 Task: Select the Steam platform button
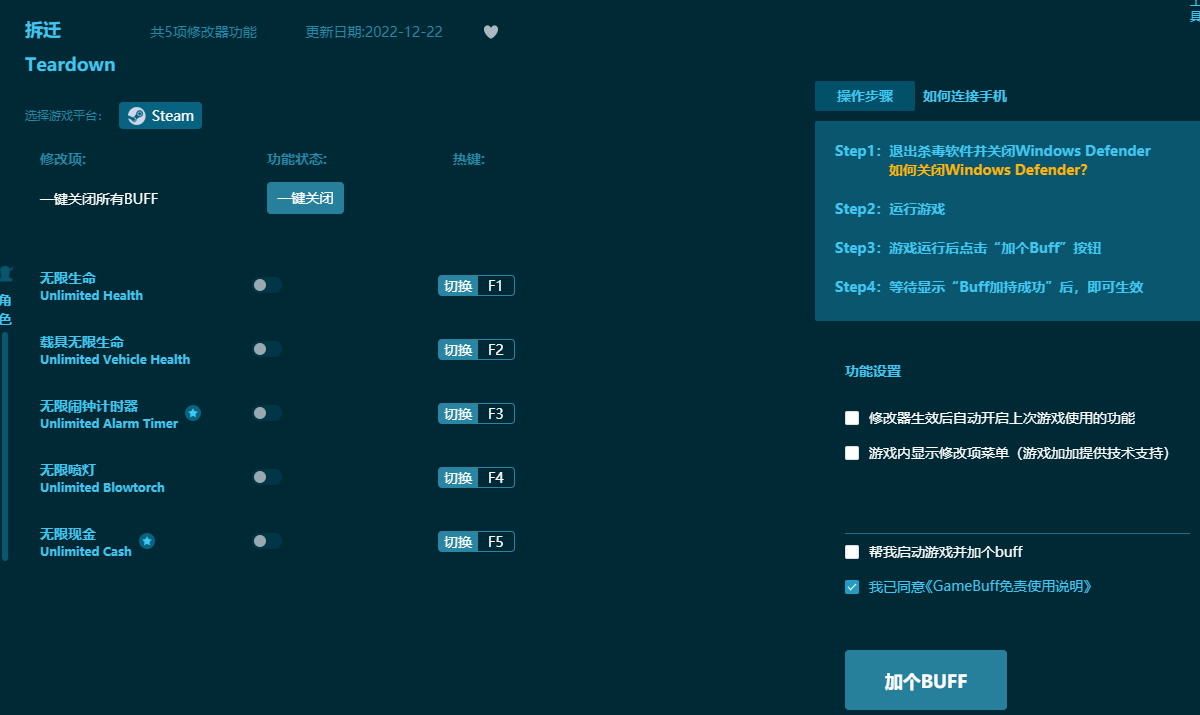[160, 116]
